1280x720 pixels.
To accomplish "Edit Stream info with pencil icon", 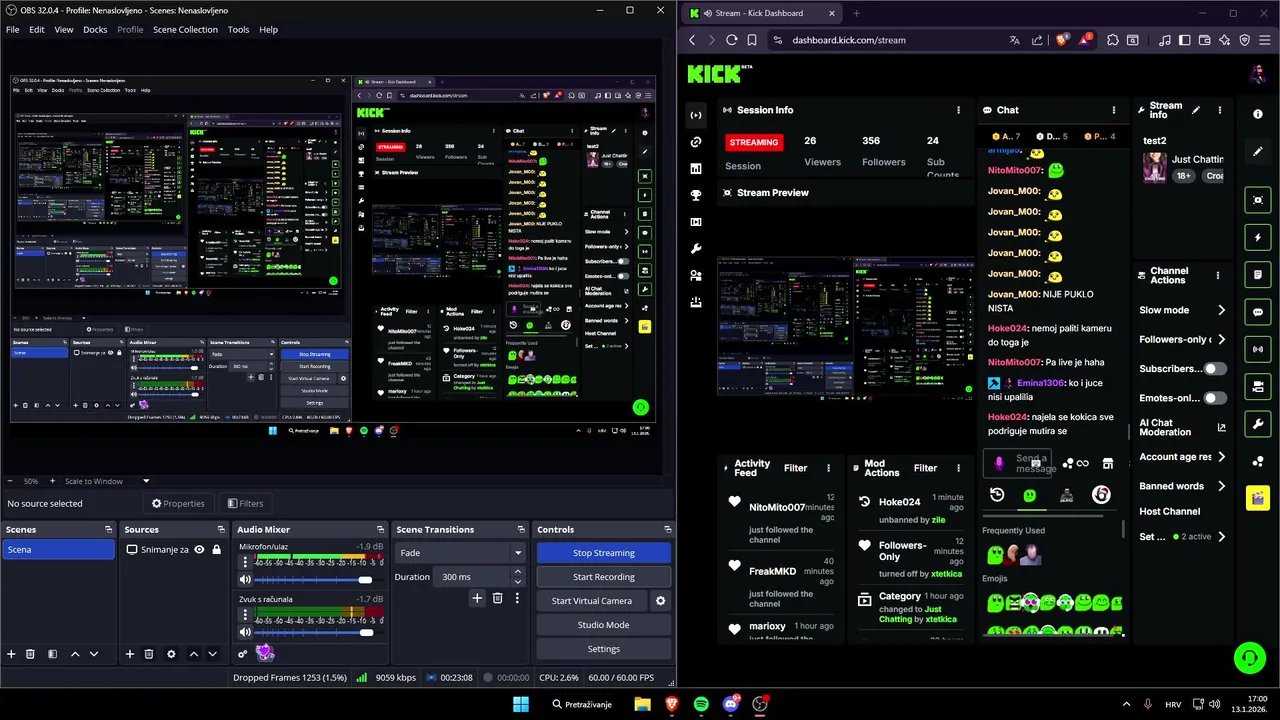I will pyautogui.click(x=1196, y=110).
